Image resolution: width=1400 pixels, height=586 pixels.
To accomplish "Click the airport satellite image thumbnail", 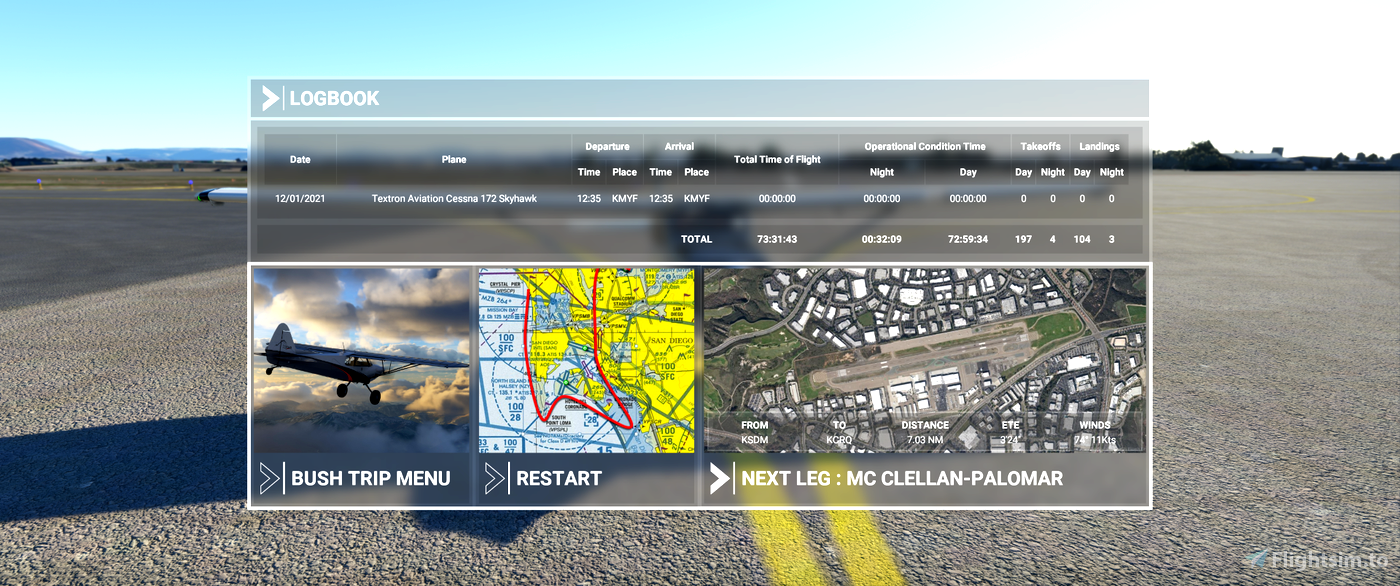I will 926,361.
